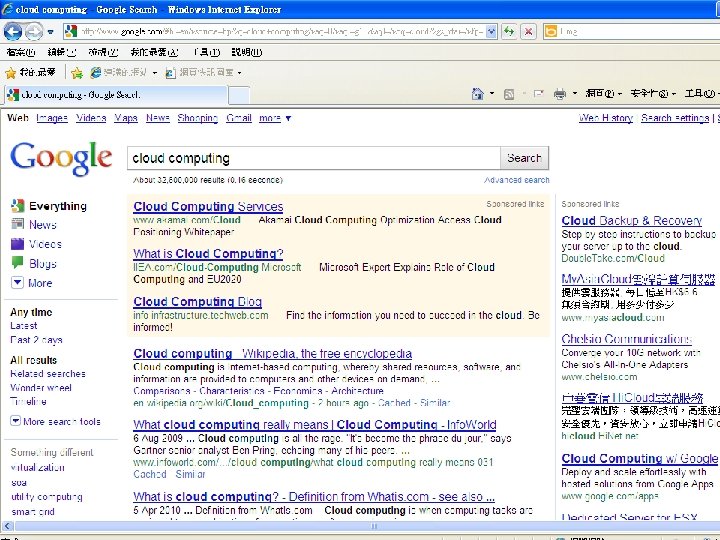Open the recent pages dropdown arrow
The height and width of the screenshot is (540, 720).
[51, 32]
